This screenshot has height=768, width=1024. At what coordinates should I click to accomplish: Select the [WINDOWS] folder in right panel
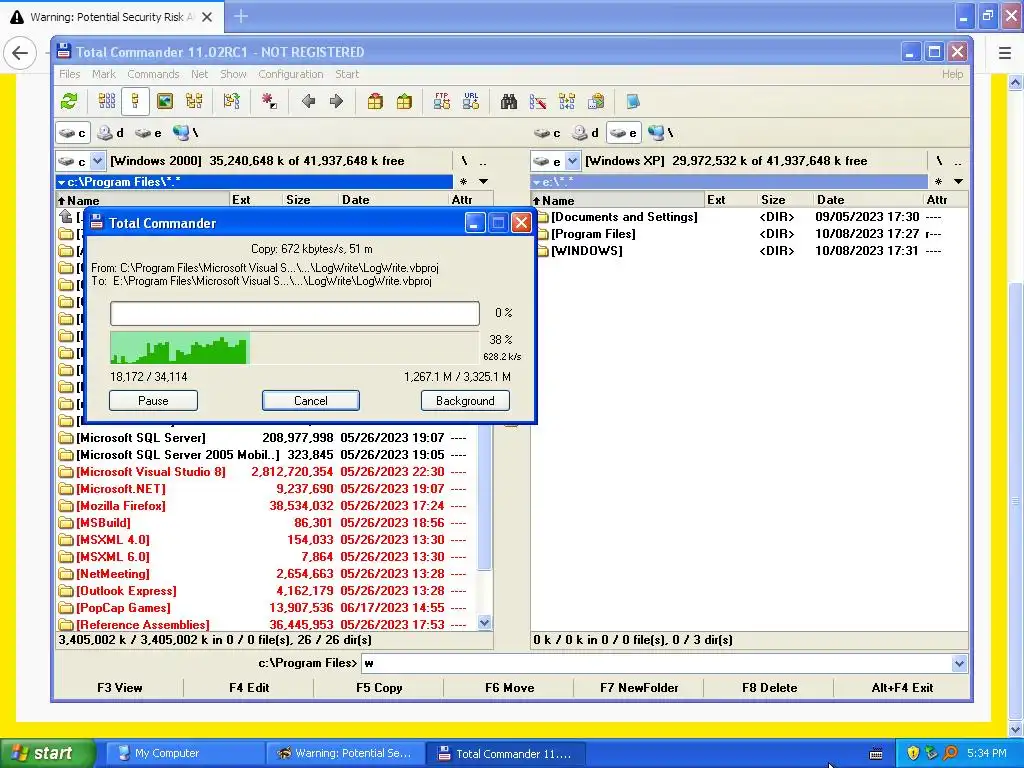tap(586, 251)
